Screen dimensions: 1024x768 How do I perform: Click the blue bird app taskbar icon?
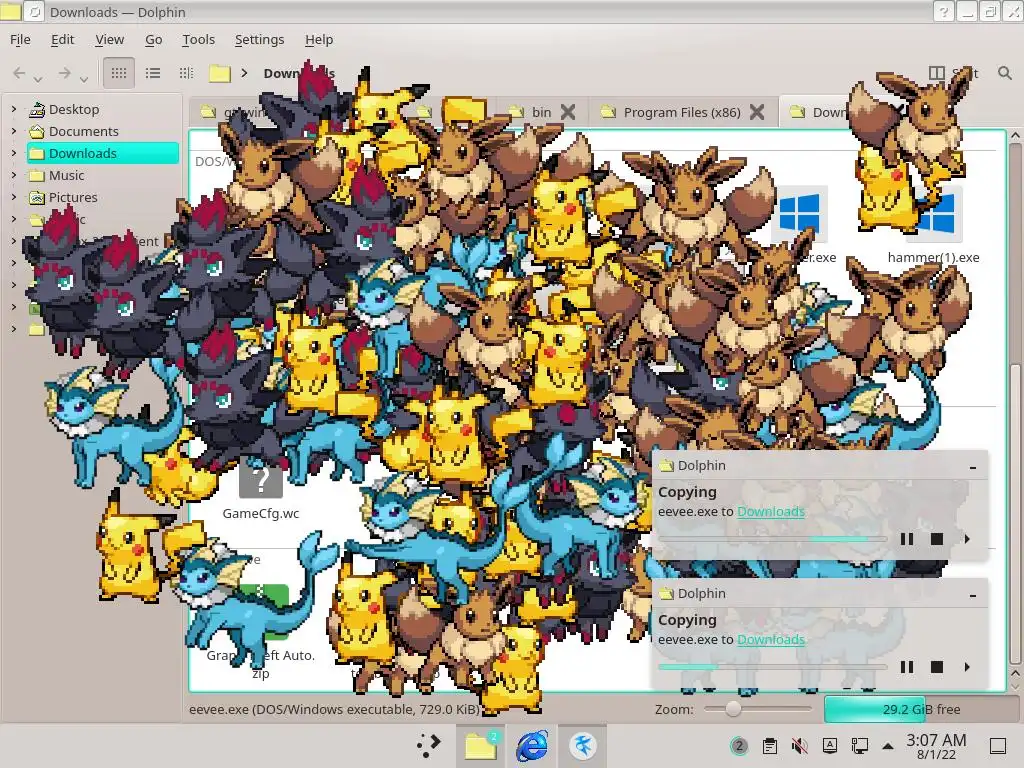[583, 745]
